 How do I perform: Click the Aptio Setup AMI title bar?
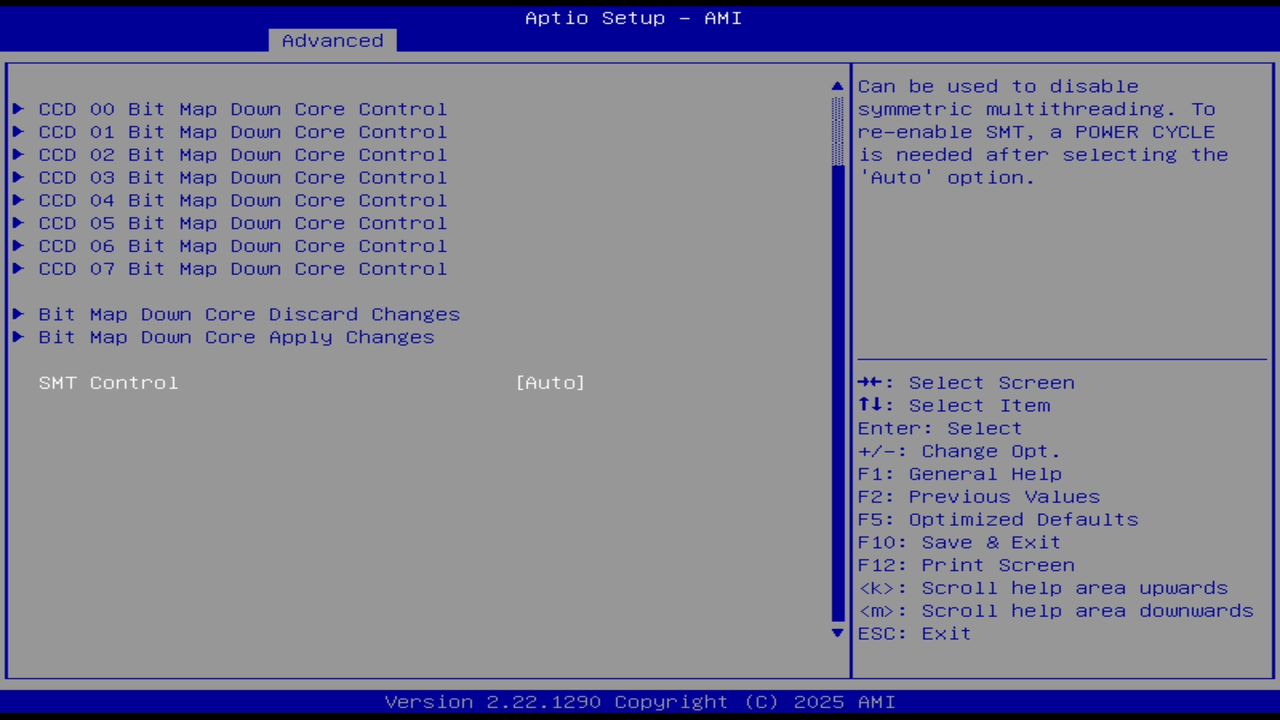tap(633, 17)
